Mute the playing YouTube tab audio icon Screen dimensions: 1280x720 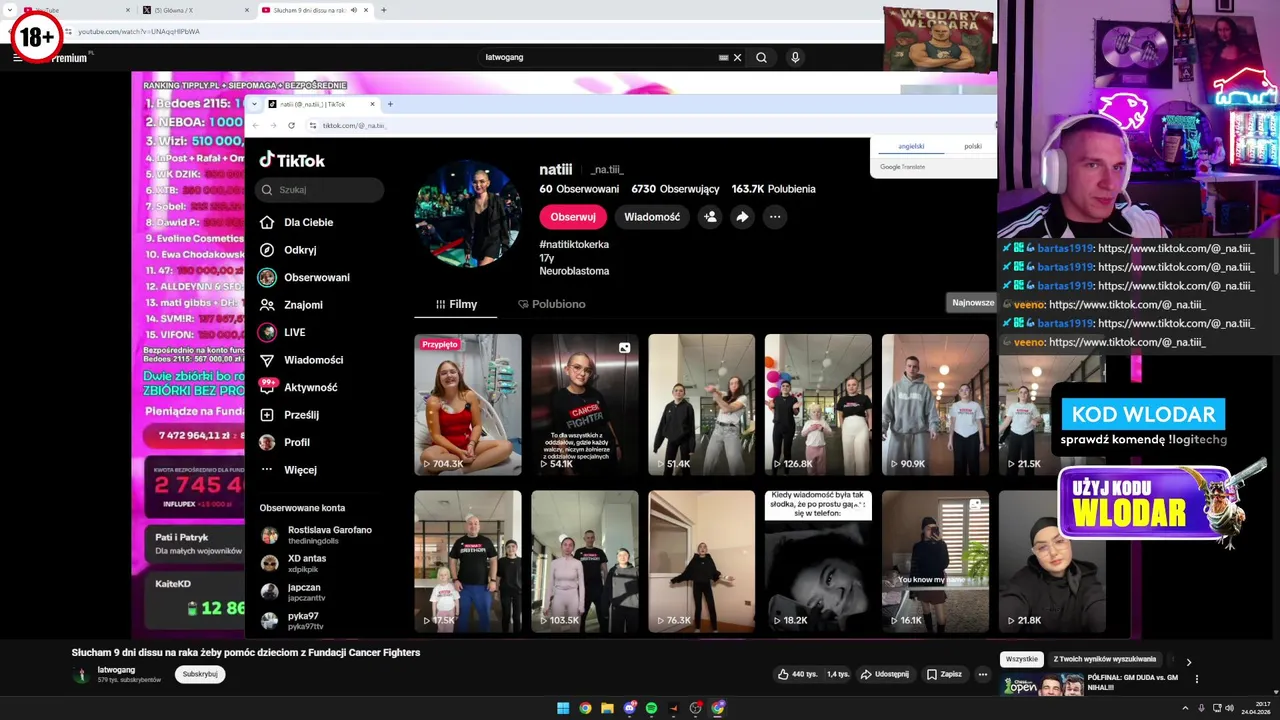click(x=353, y=10)
